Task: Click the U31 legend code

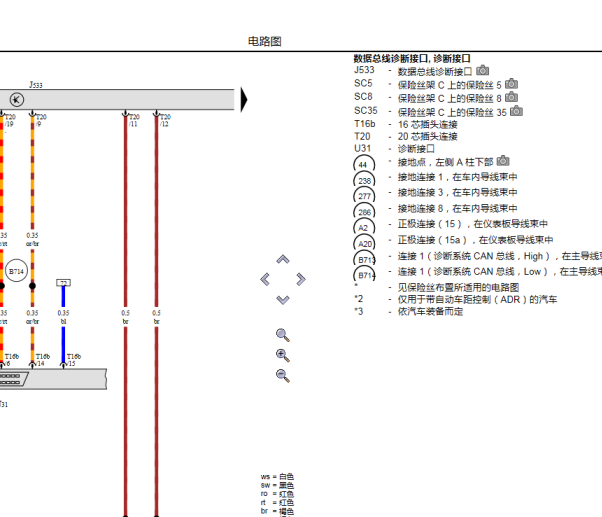Action: 362,149
